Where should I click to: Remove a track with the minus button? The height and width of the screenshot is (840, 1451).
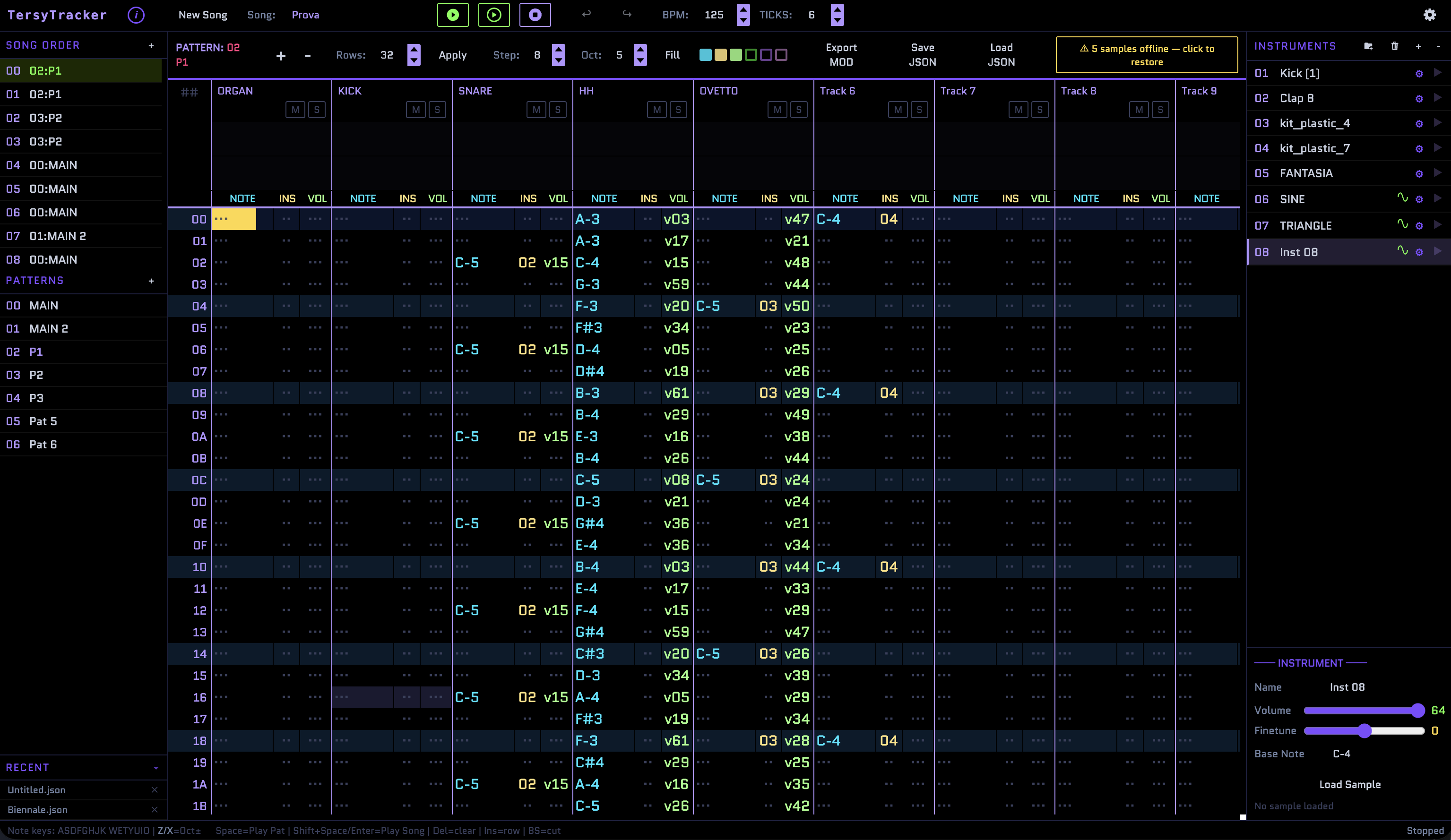(x=308, y=56)
